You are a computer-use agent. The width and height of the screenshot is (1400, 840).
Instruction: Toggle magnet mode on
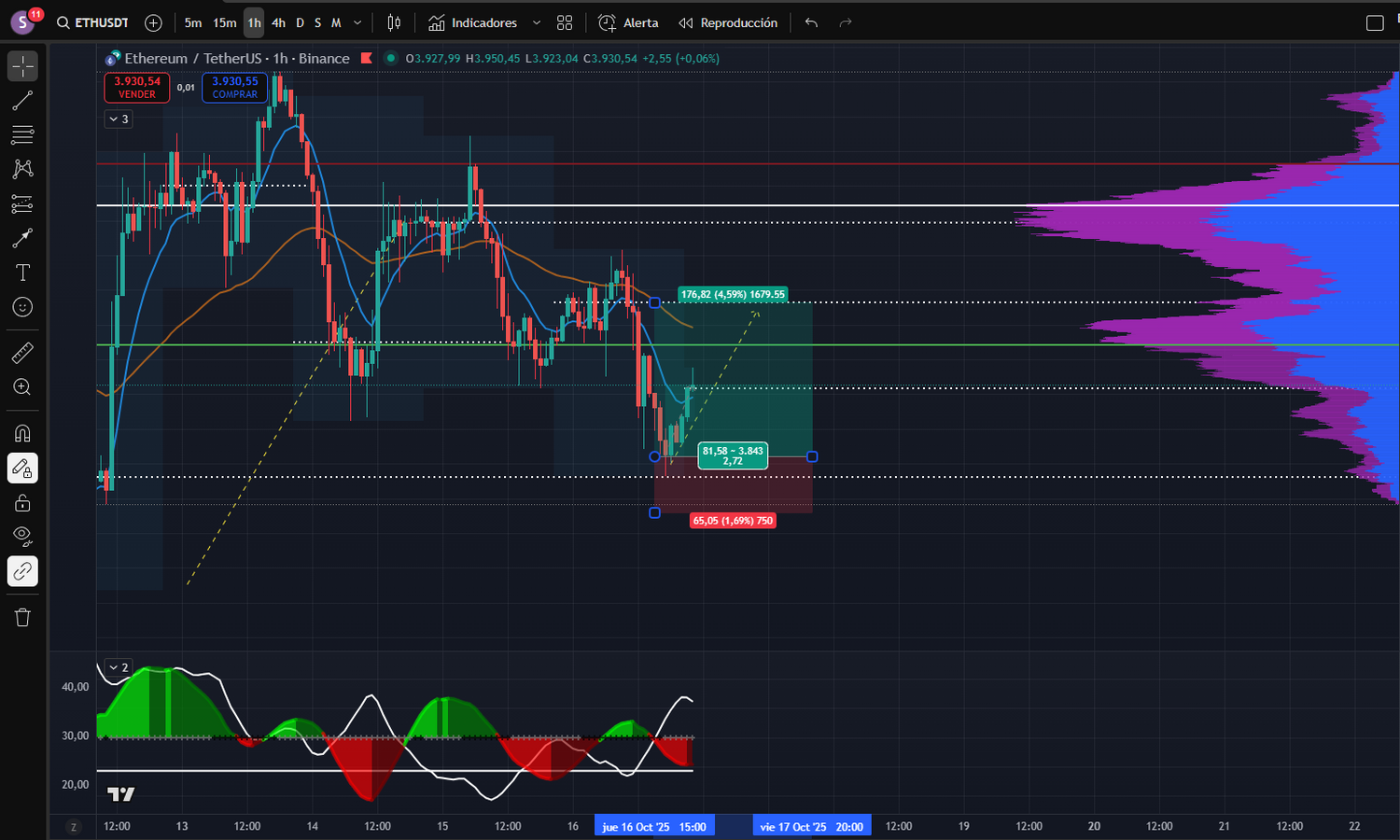pyautogui.click(x=22, y=433)
